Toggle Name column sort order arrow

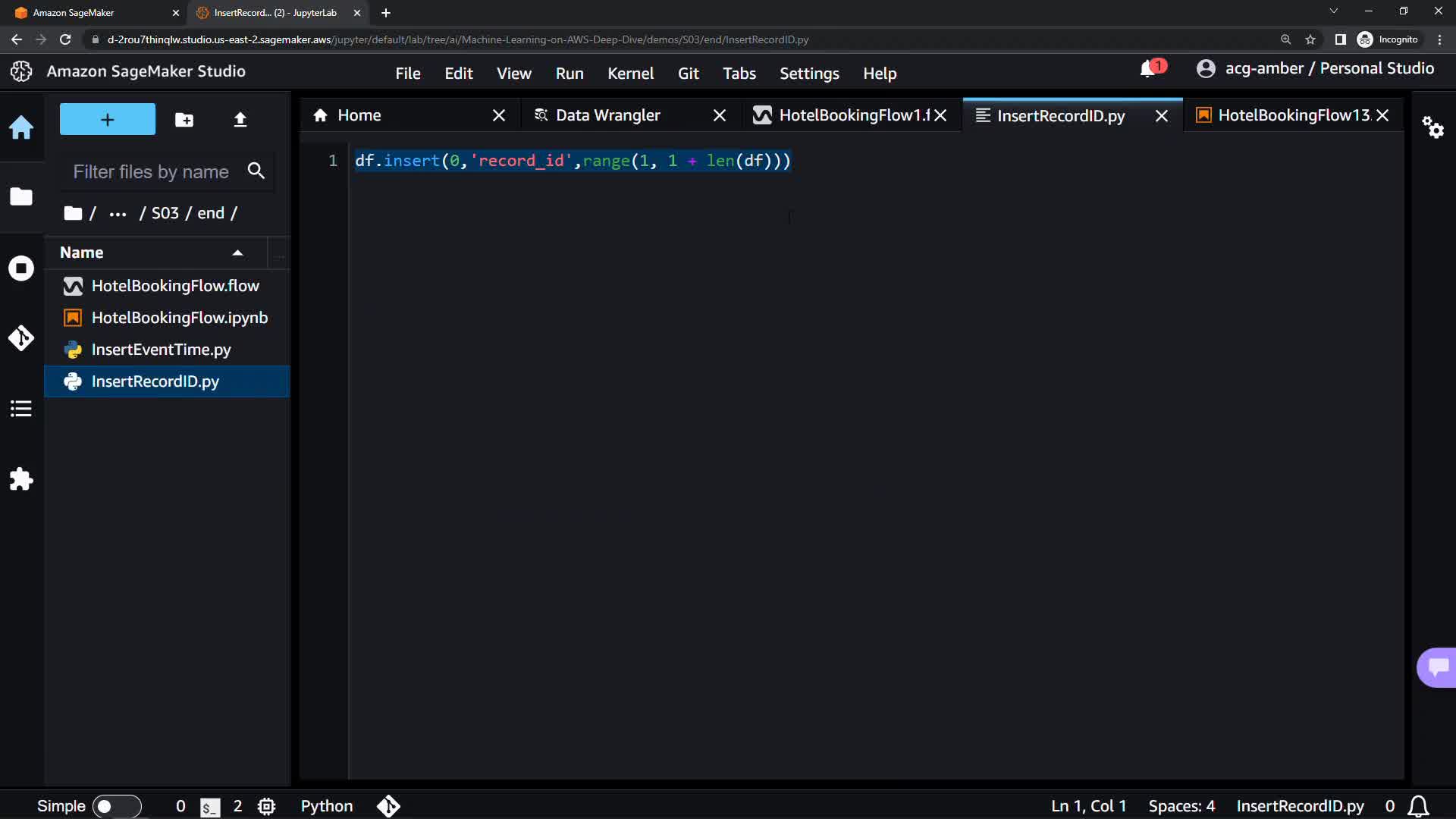point(237,253)
